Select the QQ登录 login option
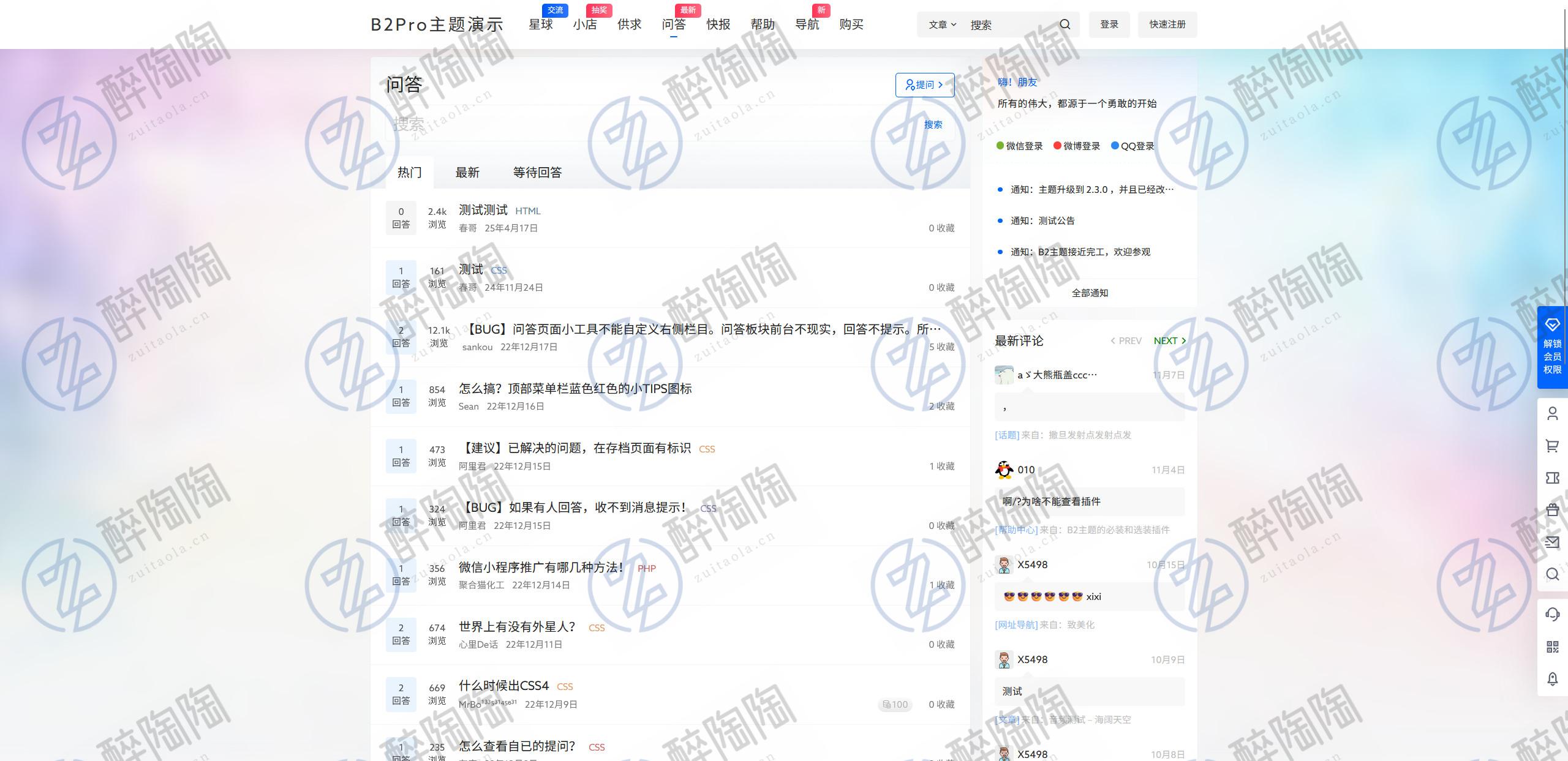This screenshot has width=1568, height=761. 1133,146
